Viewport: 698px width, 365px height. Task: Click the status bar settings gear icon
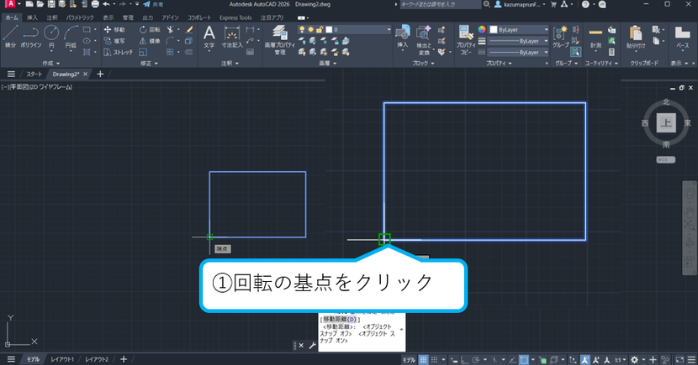[x=634, y=360]
